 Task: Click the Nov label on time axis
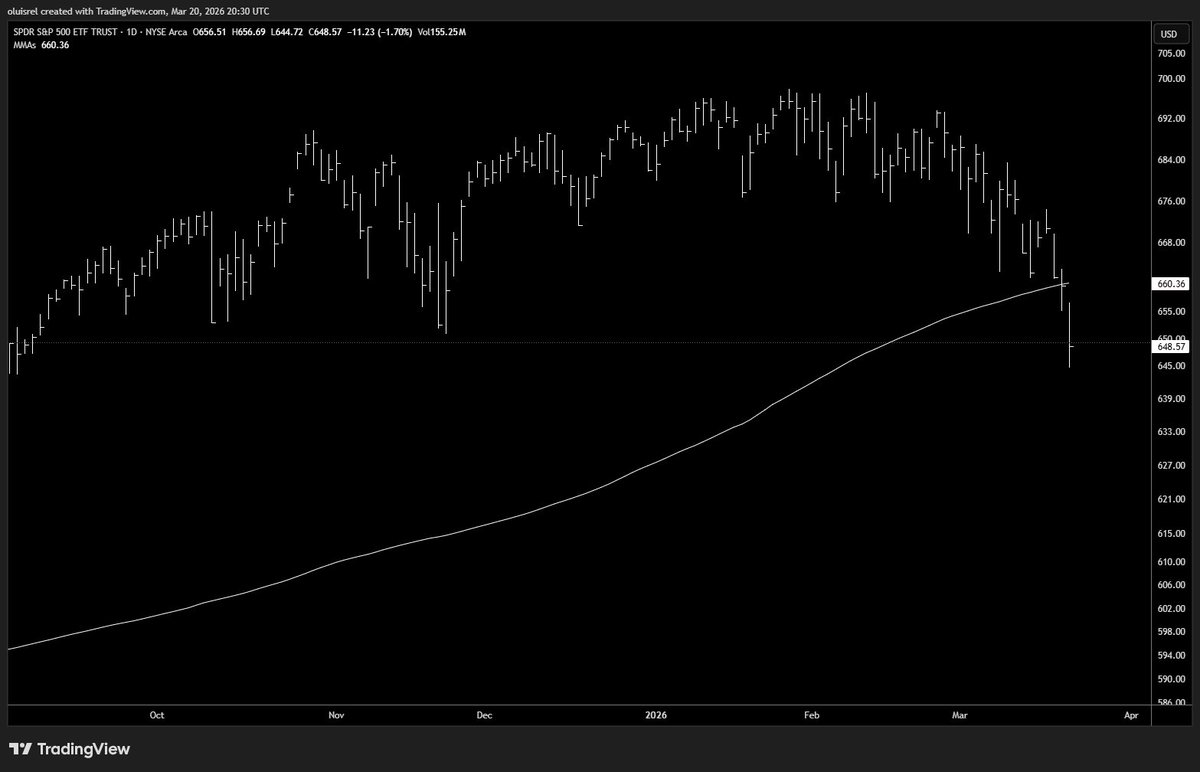click(x=336, y=715)
